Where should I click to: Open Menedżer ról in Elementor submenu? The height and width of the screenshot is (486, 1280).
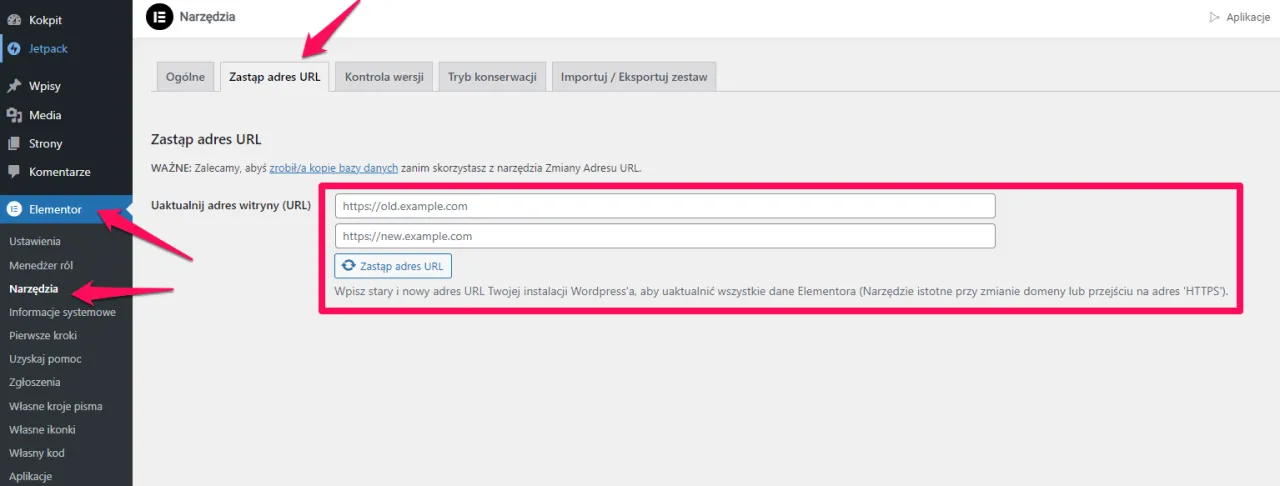[x=41, y=265]
